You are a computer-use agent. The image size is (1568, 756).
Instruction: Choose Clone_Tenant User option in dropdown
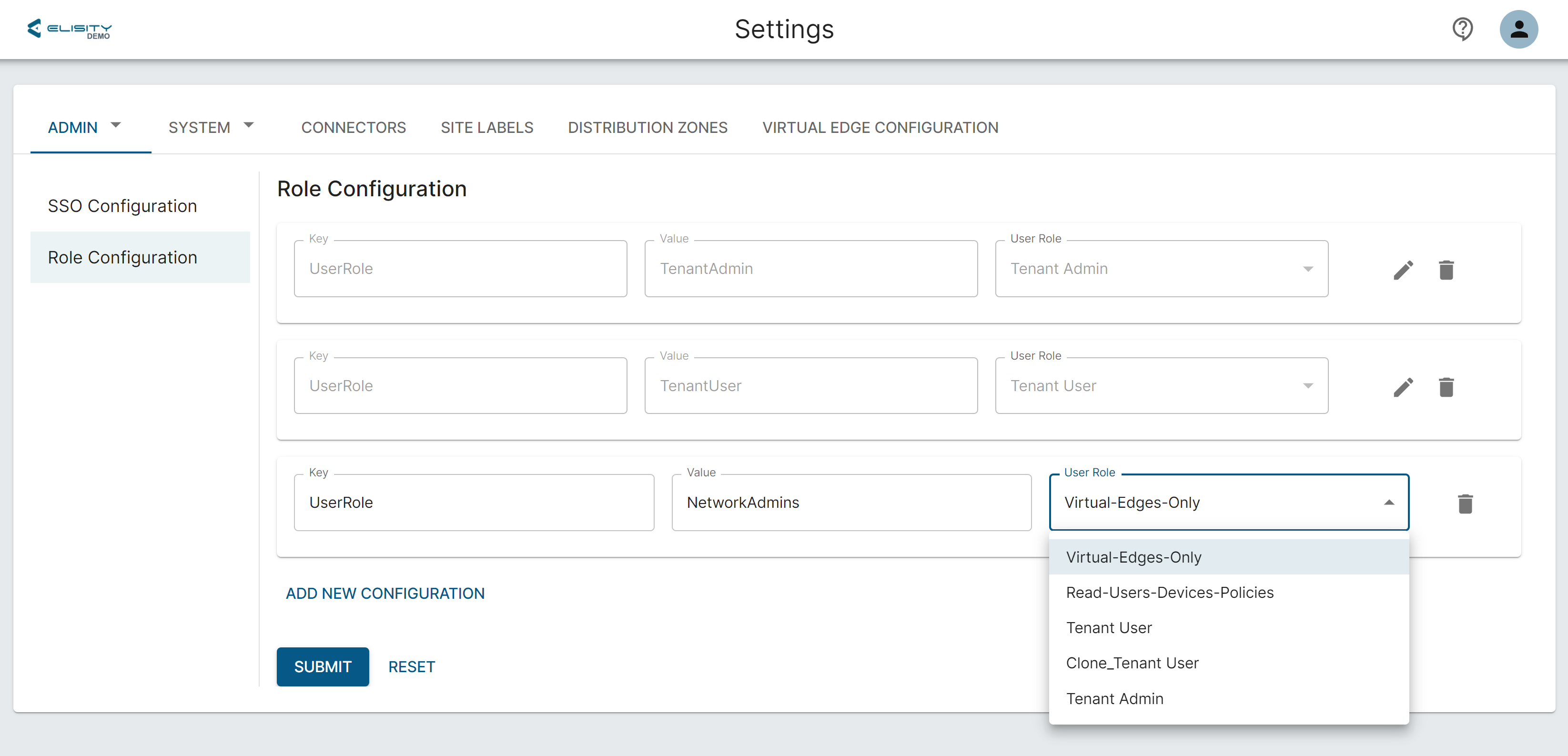pyautogui.click(x=1132, y=663)
